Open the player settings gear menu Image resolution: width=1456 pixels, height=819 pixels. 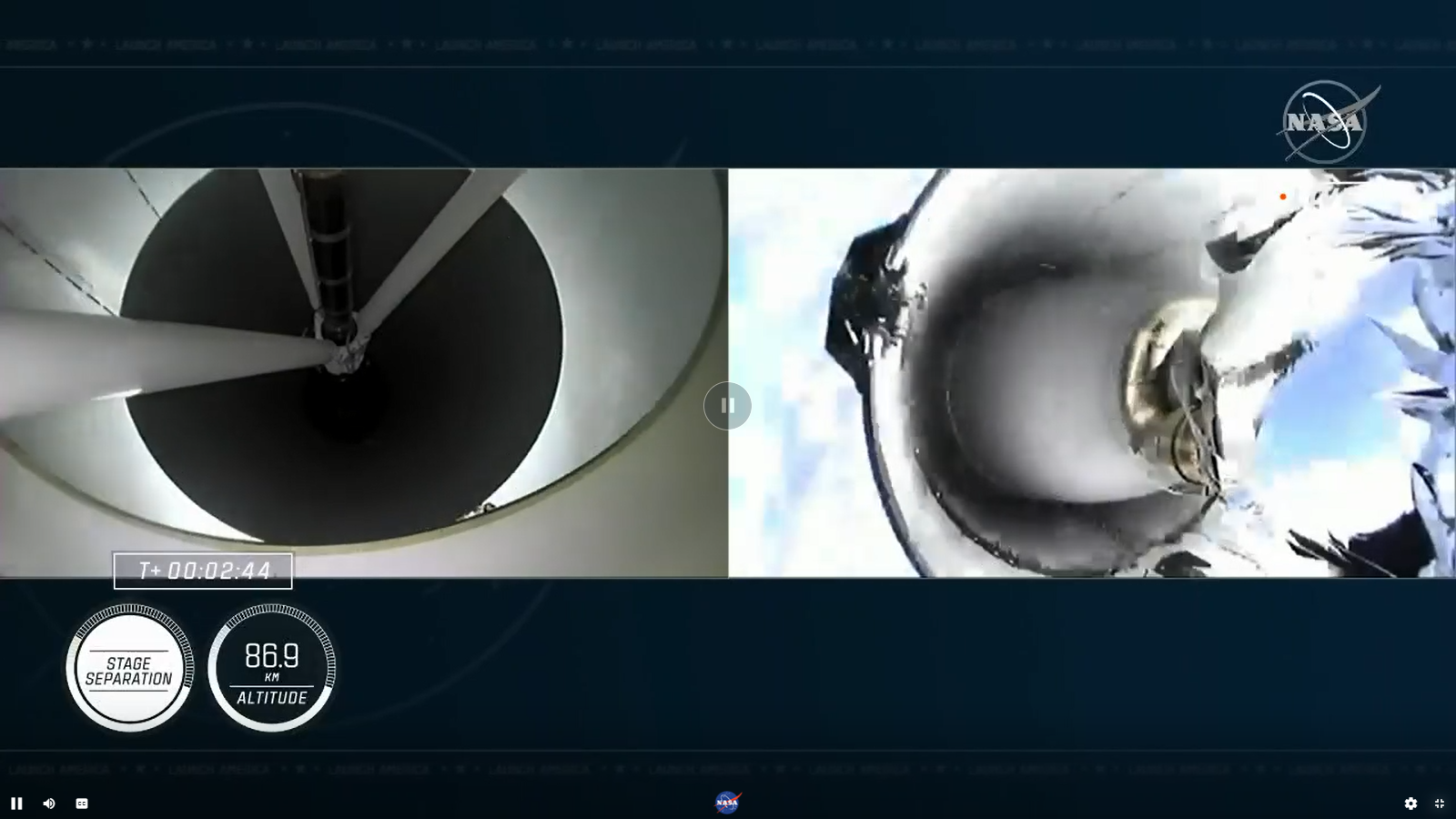[x=1410, y=804]
